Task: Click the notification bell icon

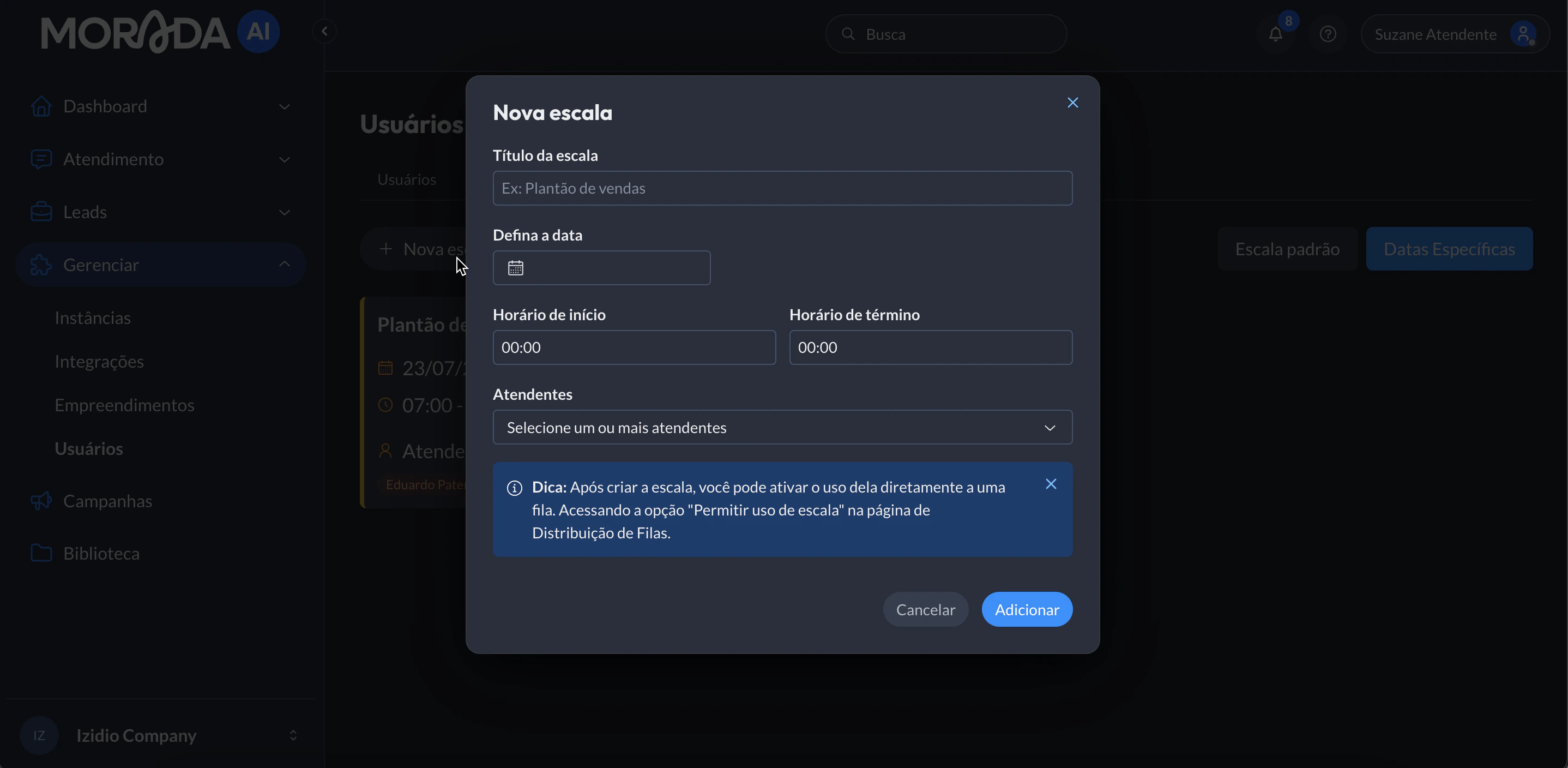Action: (x=1276, y=35)
